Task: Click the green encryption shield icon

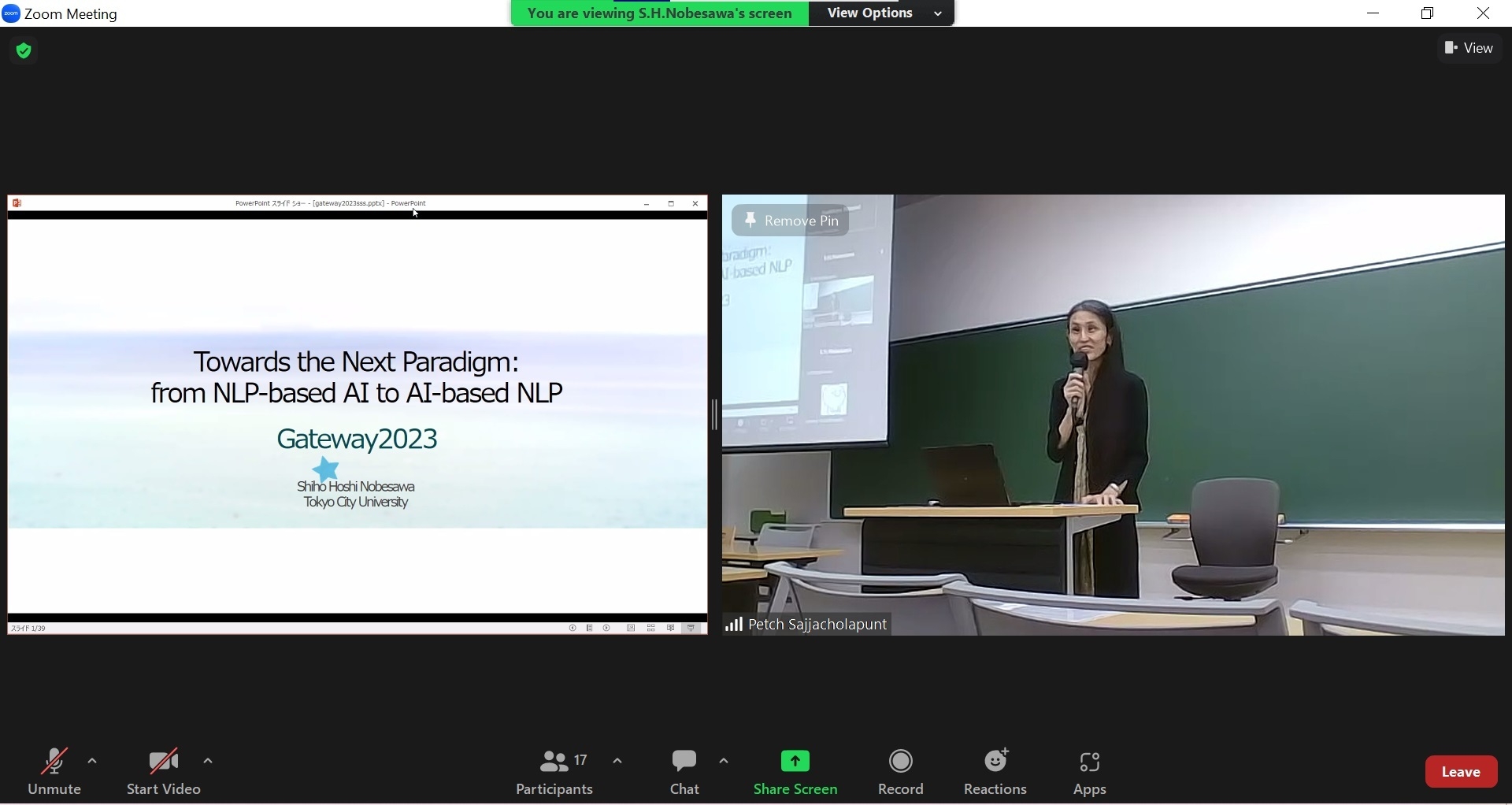Action: (x=24, y=52)
